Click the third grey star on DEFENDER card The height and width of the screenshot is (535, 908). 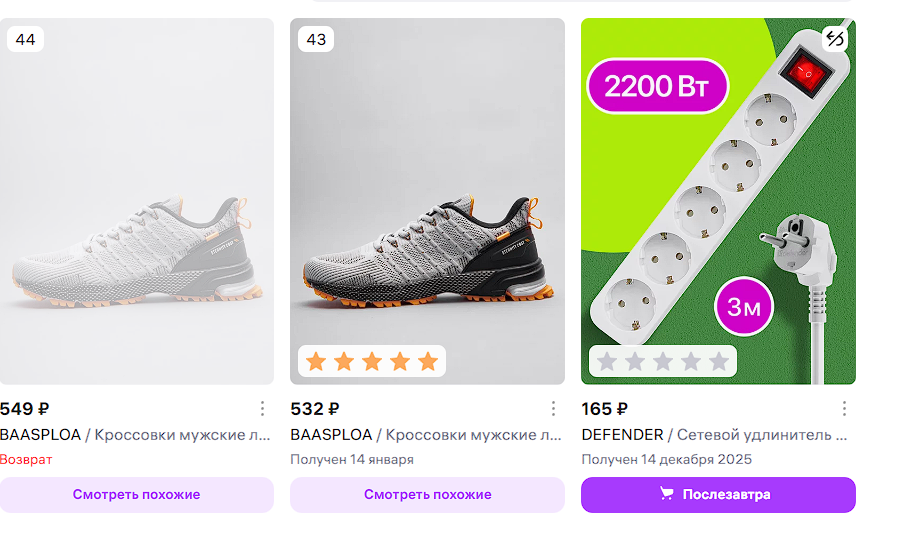tap(663, 361)
